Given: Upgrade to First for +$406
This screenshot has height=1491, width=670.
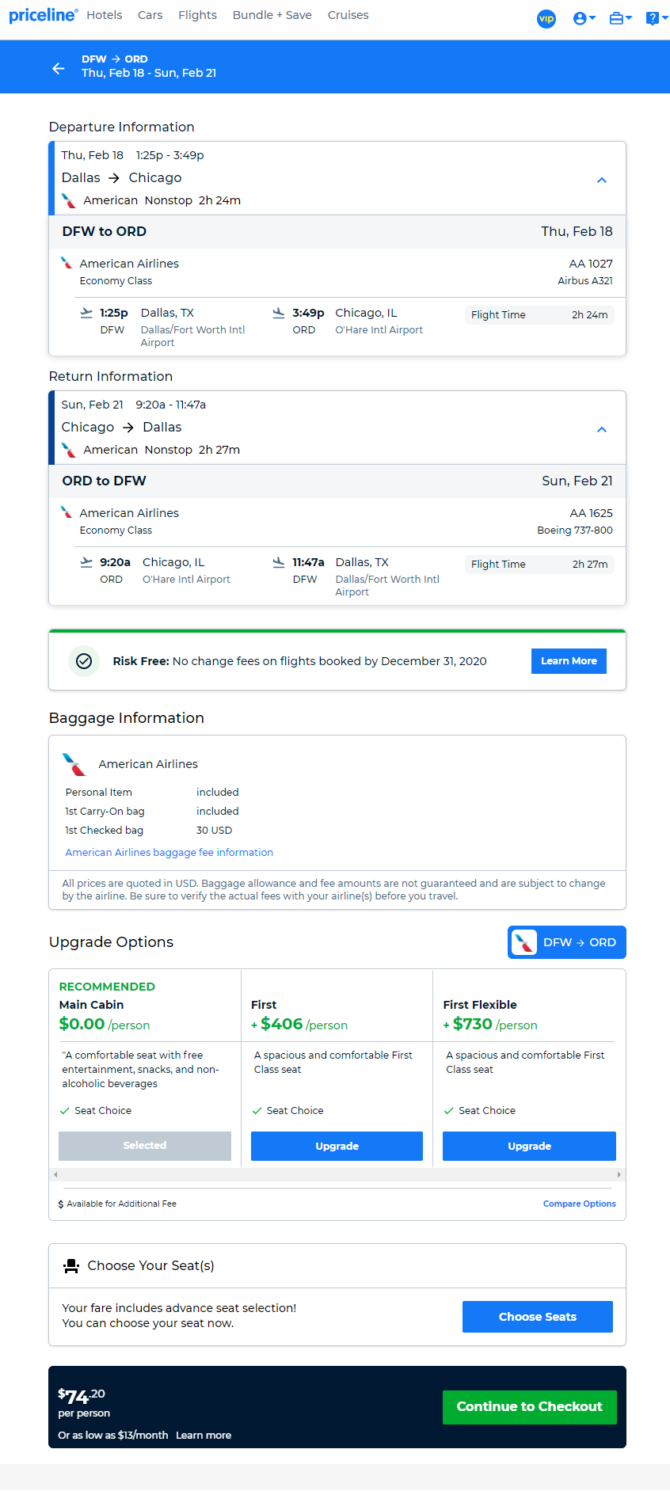Looking at the screenshot, I should pyautogui.click(x=337, y=1146).
